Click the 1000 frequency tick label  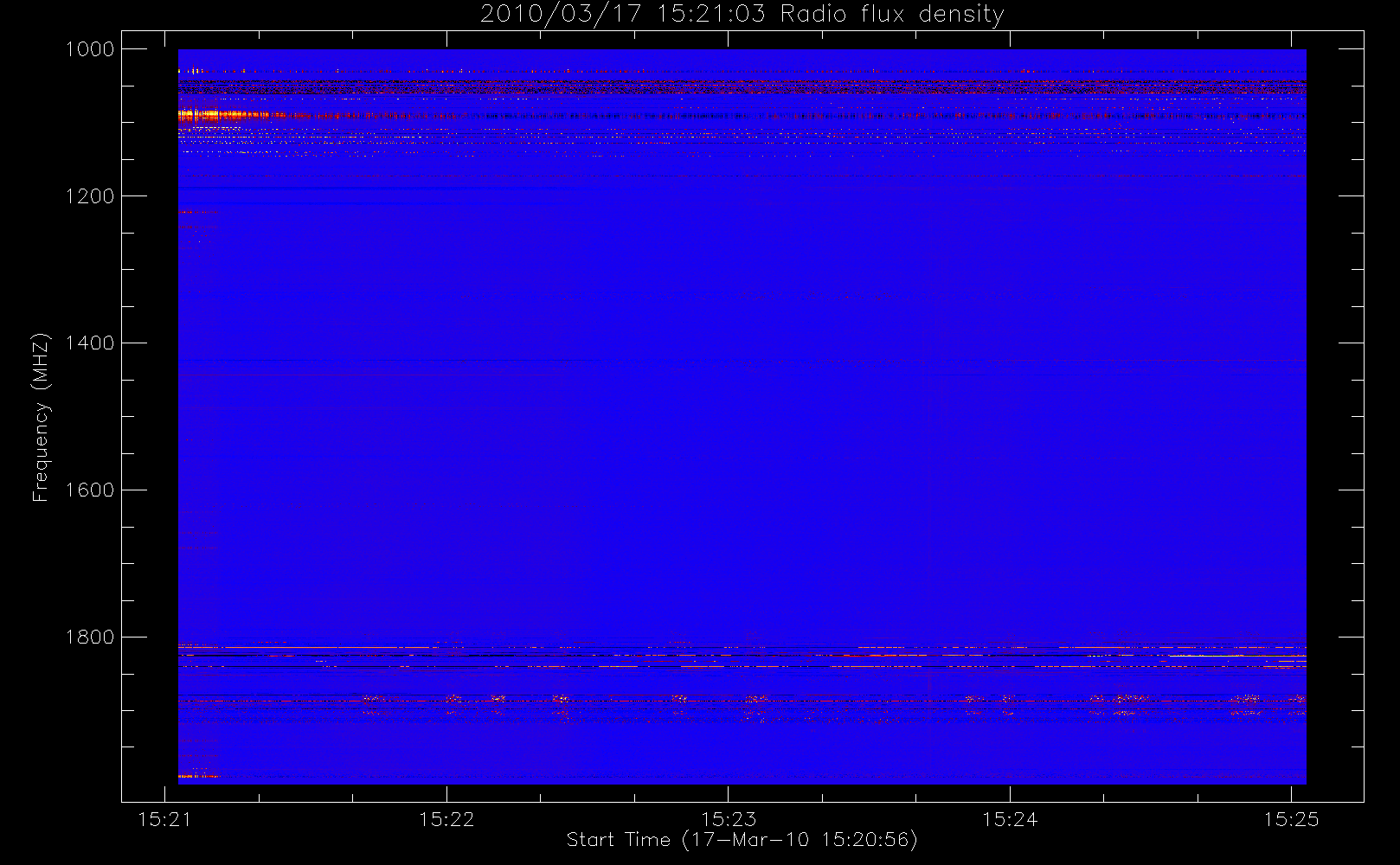(x=90, y=49)
